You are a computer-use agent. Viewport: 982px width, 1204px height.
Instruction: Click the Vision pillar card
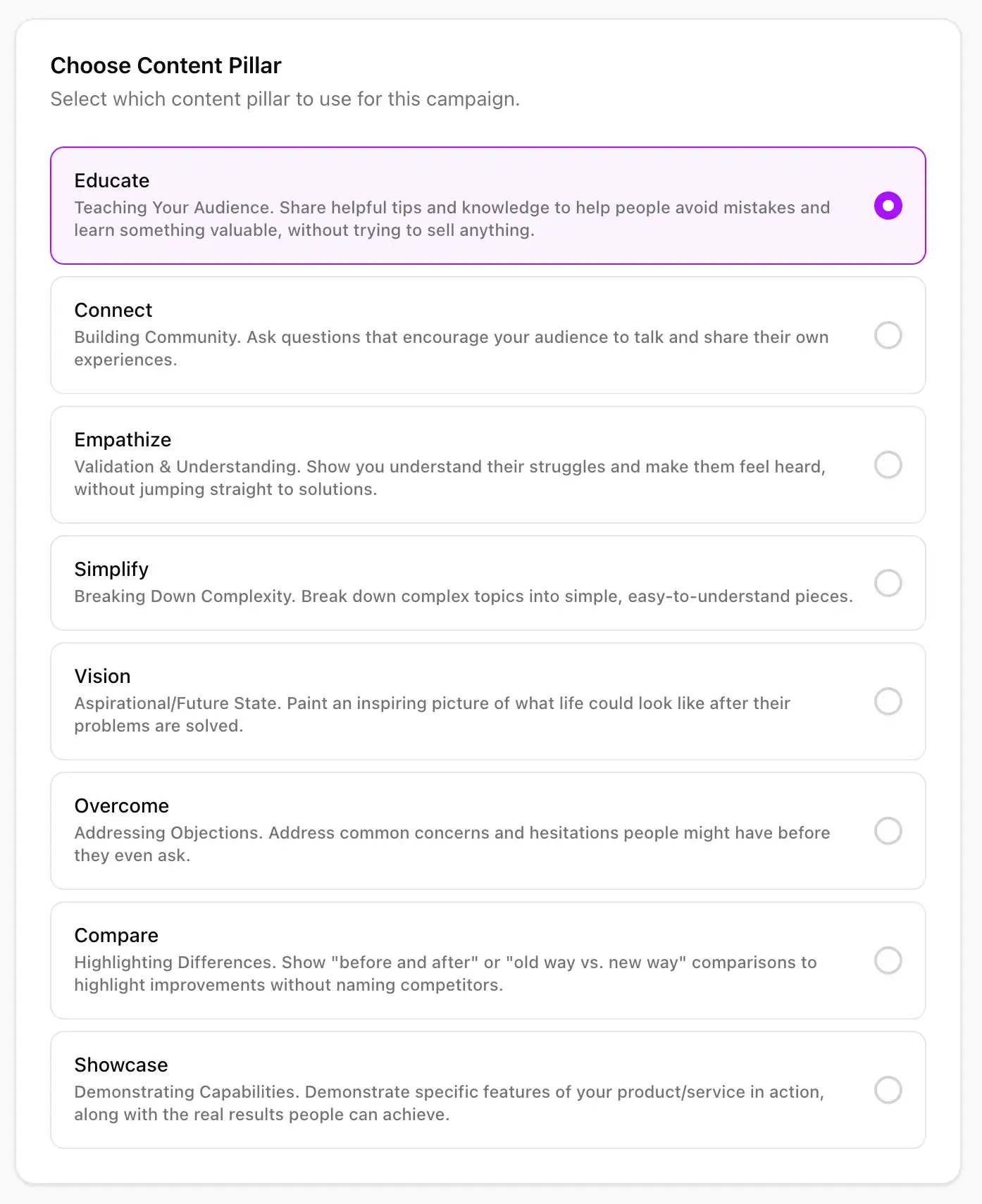point(423,701)
